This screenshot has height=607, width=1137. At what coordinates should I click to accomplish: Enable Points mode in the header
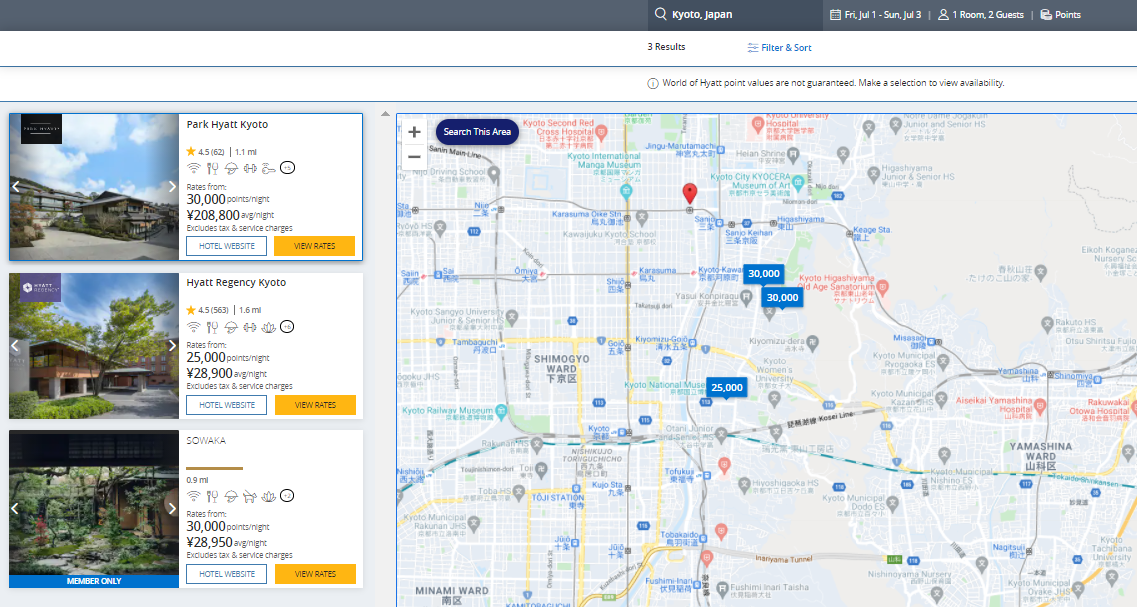click(x=1059, y=14)
